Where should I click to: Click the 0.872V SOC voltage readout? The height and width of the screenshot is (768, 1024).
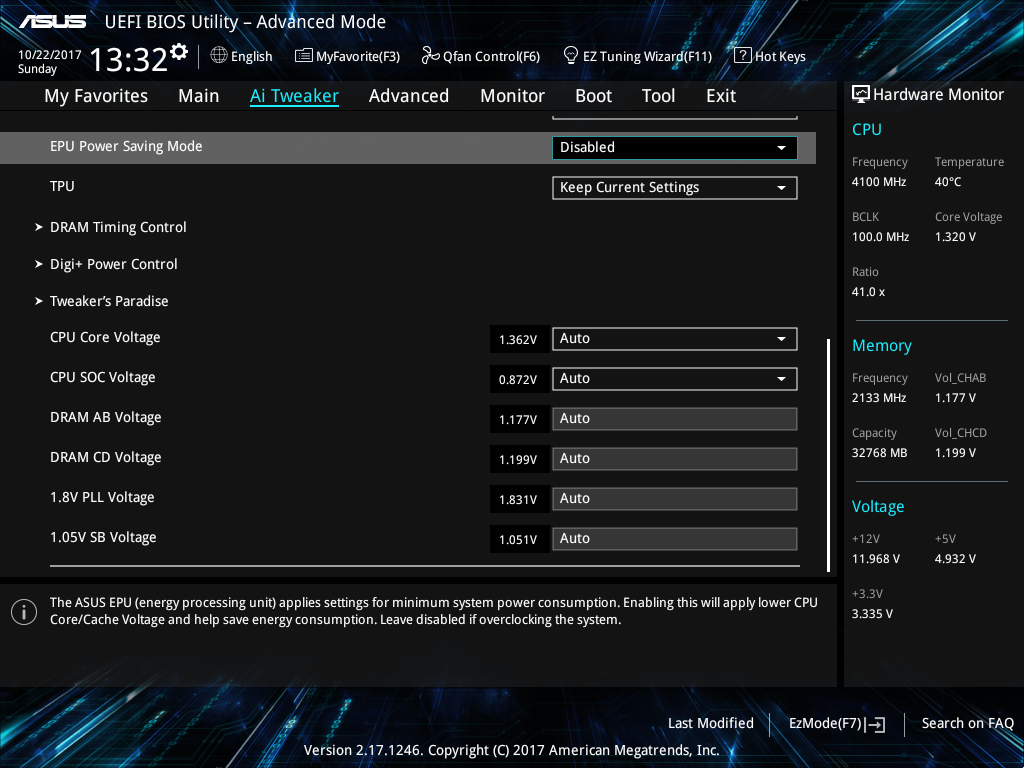[519, 379]
